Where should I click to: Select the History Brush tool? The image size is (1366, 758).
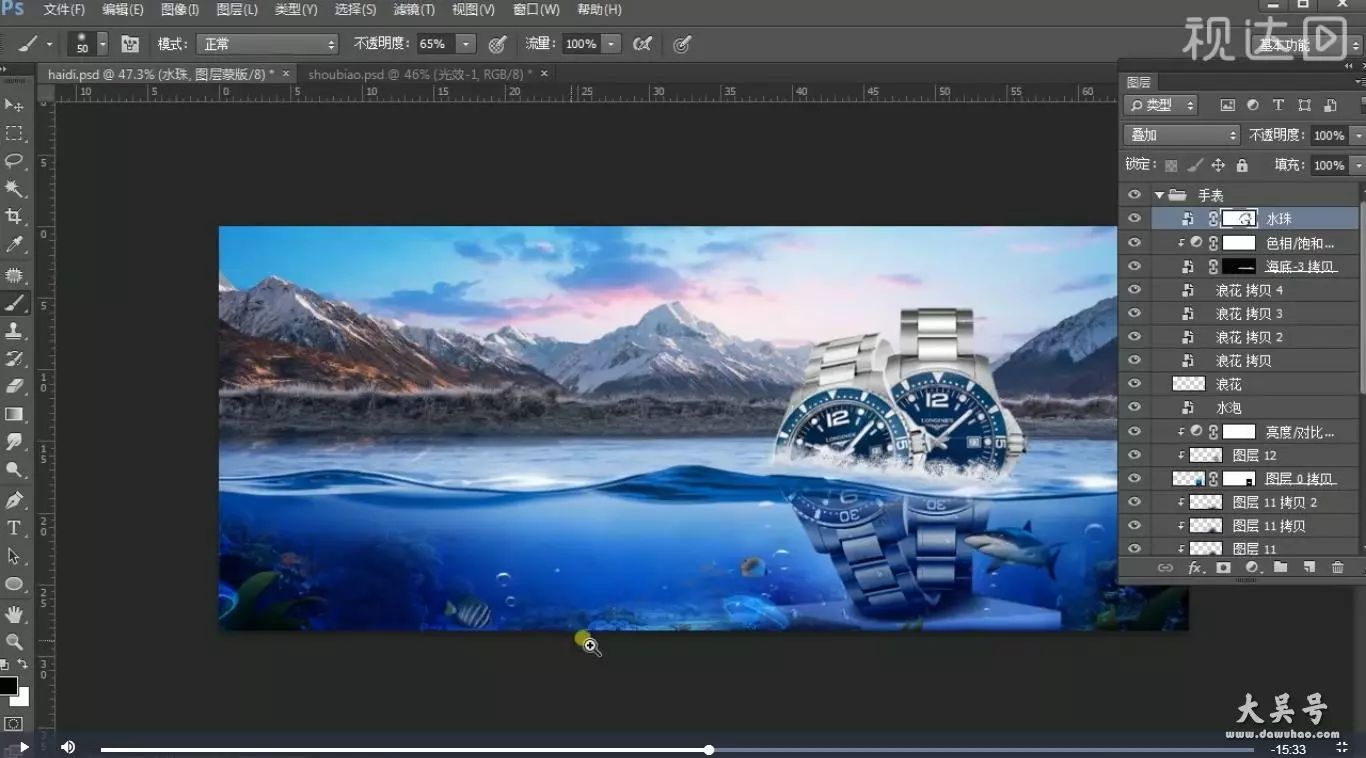pyautogui.click(x=14, y=359)
